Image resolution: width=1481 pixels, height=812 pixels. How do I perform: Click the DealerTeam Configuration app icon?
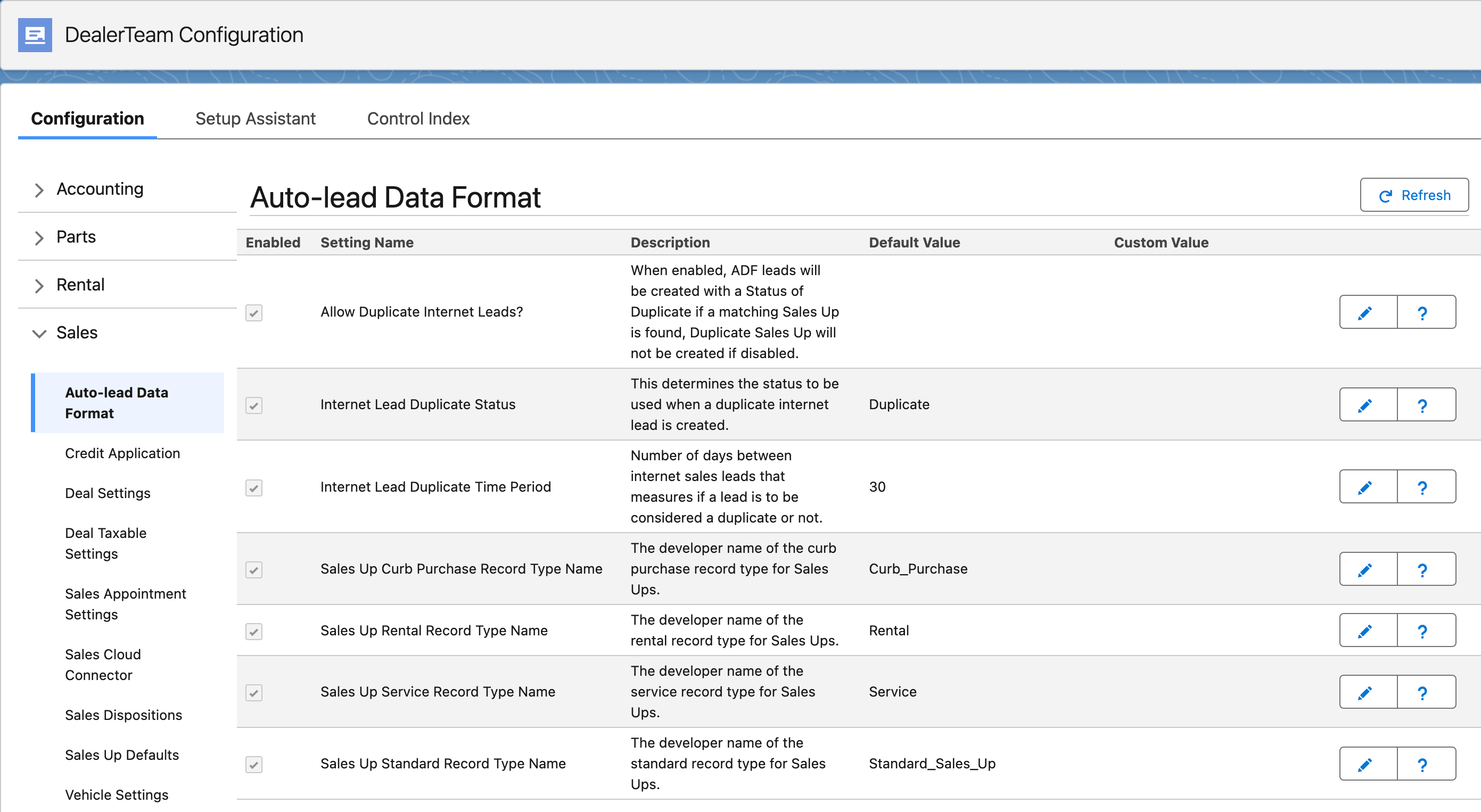pyautogui.click(x=35, y=35)
